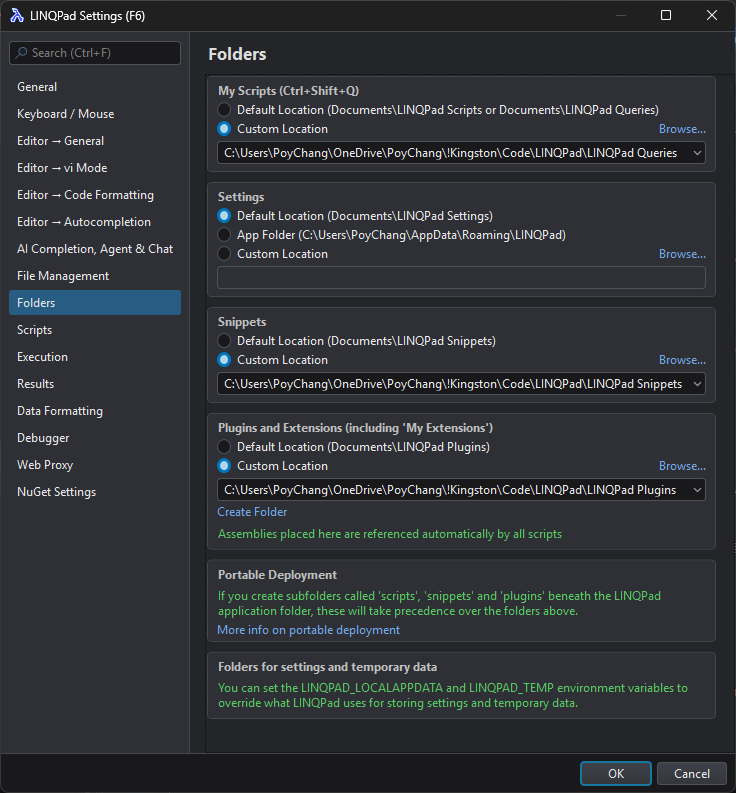
Task: Click the LINQPad Snippets path text
Action: pyautogui.click(x=453, y=384)
